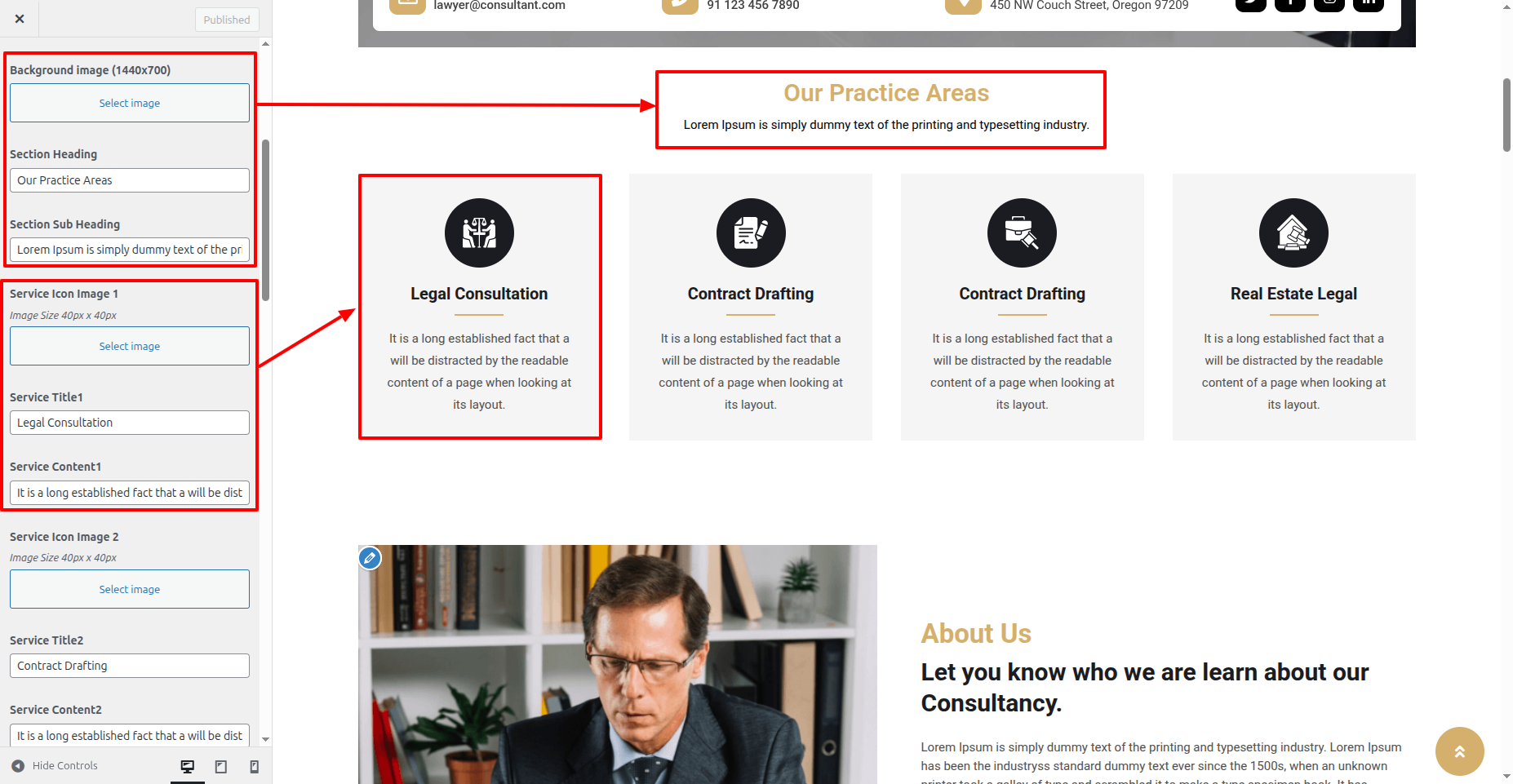Image resolution: width=1513 pixels, height=784 pixels.
Task: Select image for Service Icon Image 1
Action: coord(130,346)
